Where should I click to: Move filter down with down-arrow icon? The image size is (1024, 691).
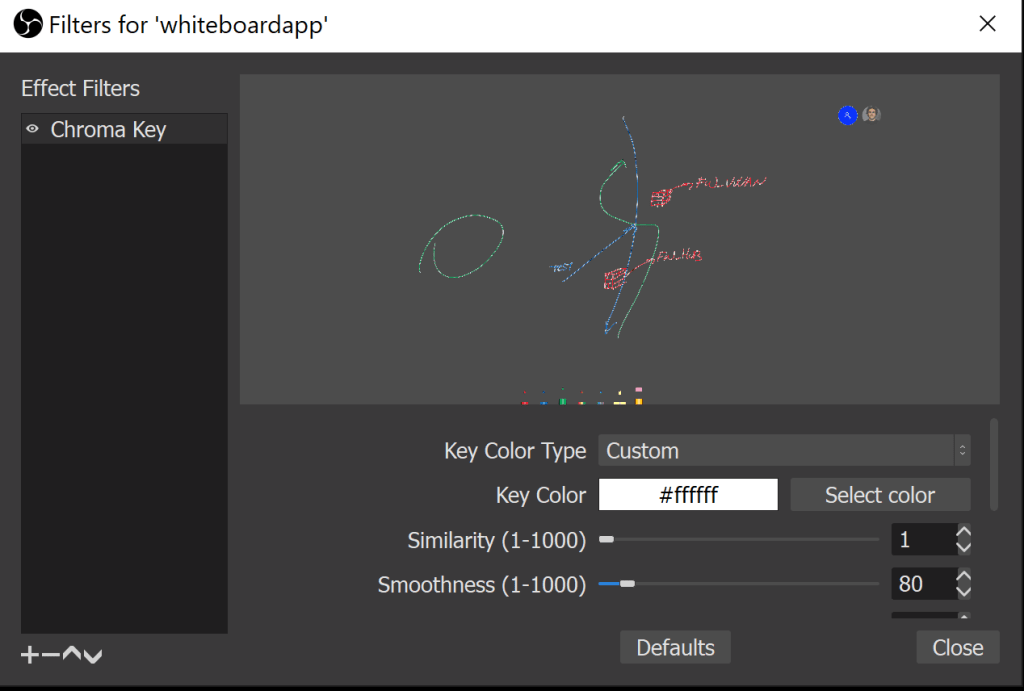point(92,656)
